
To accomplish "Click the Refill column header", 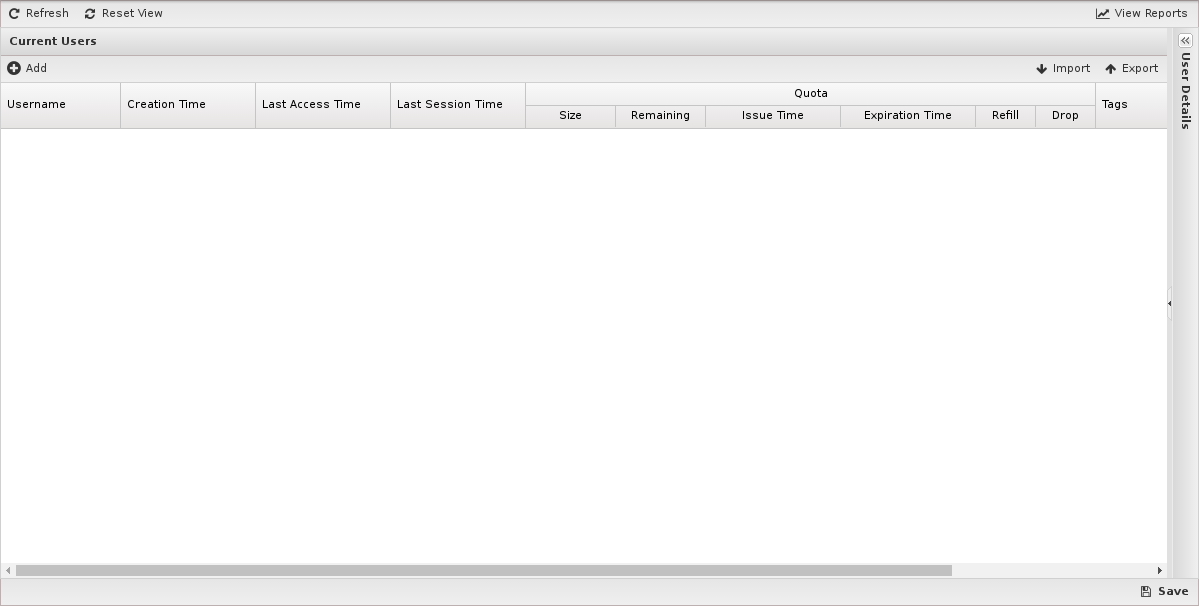I will [x=1006, y=116].
